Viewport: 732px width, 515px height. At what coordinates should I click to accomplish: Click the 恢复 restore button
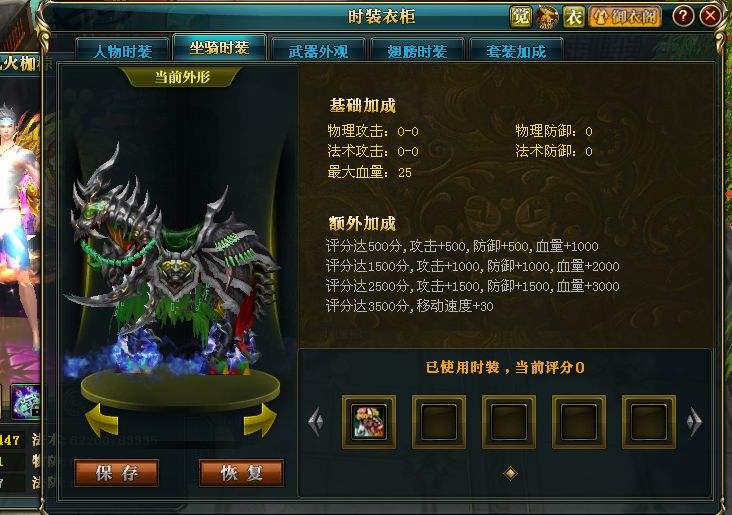coord(241,473)
